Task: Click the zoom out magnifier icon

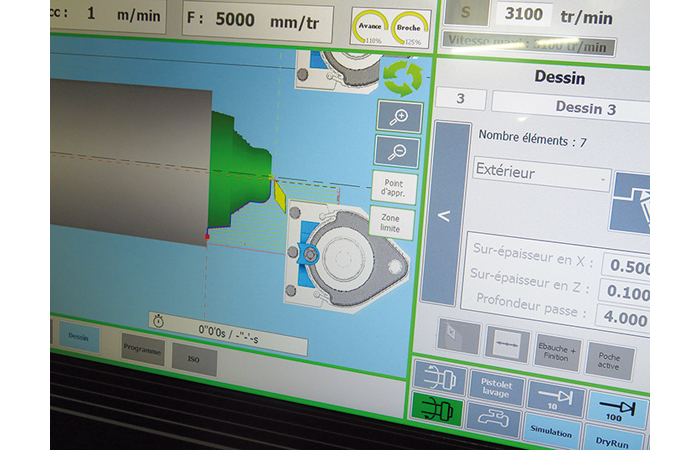Action: [x=397, y=150]
